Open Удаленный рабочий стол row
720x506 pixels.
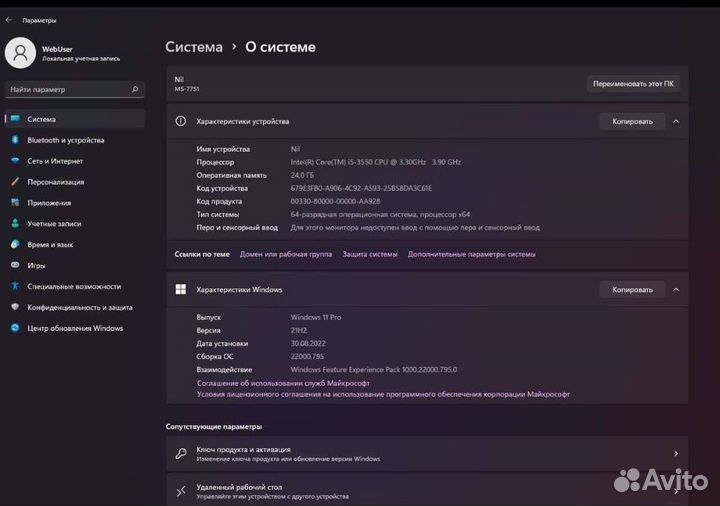(x=427, y=491)
